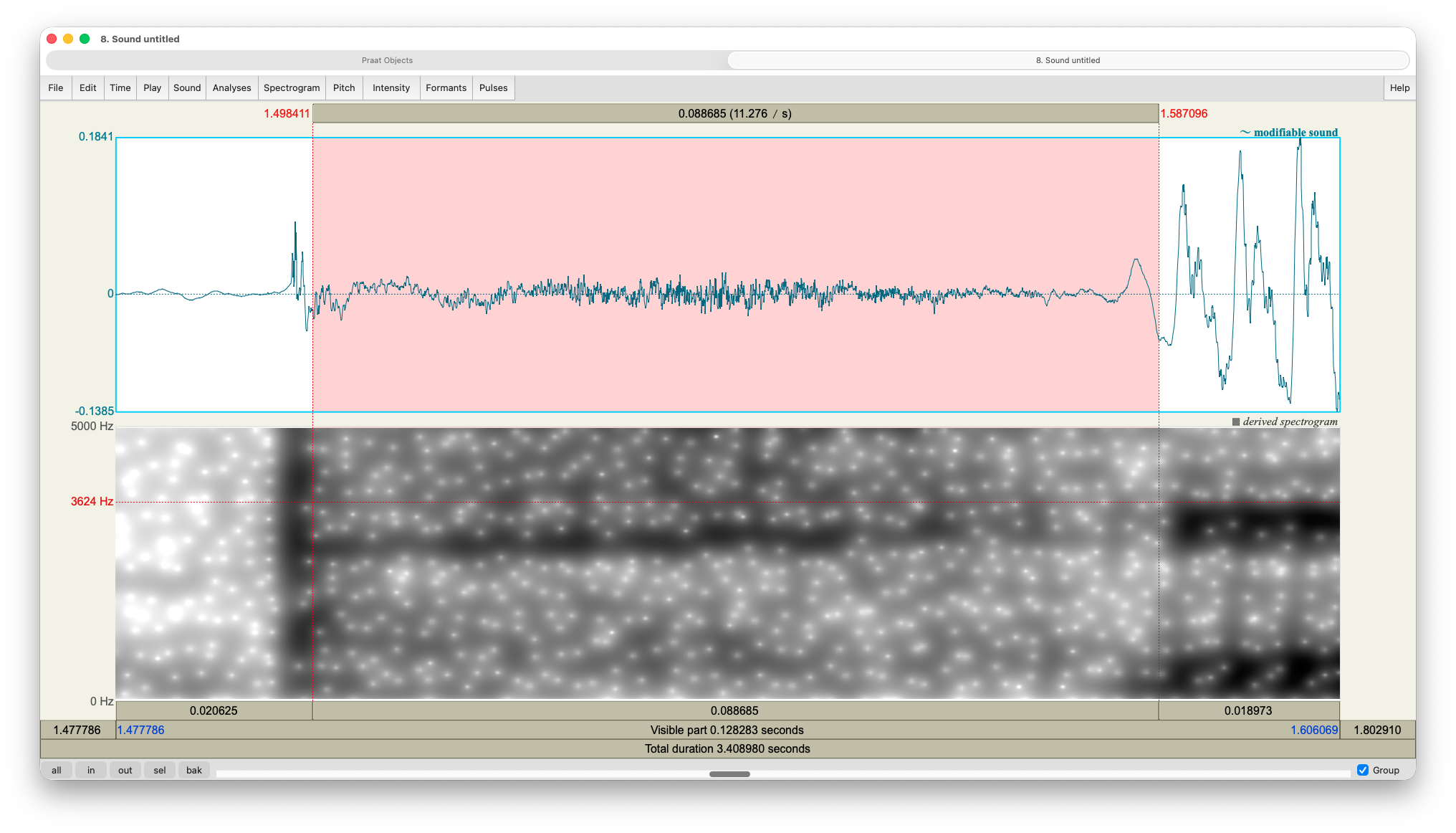
Task: Open the Edit menu
Action: coord(87,87)
